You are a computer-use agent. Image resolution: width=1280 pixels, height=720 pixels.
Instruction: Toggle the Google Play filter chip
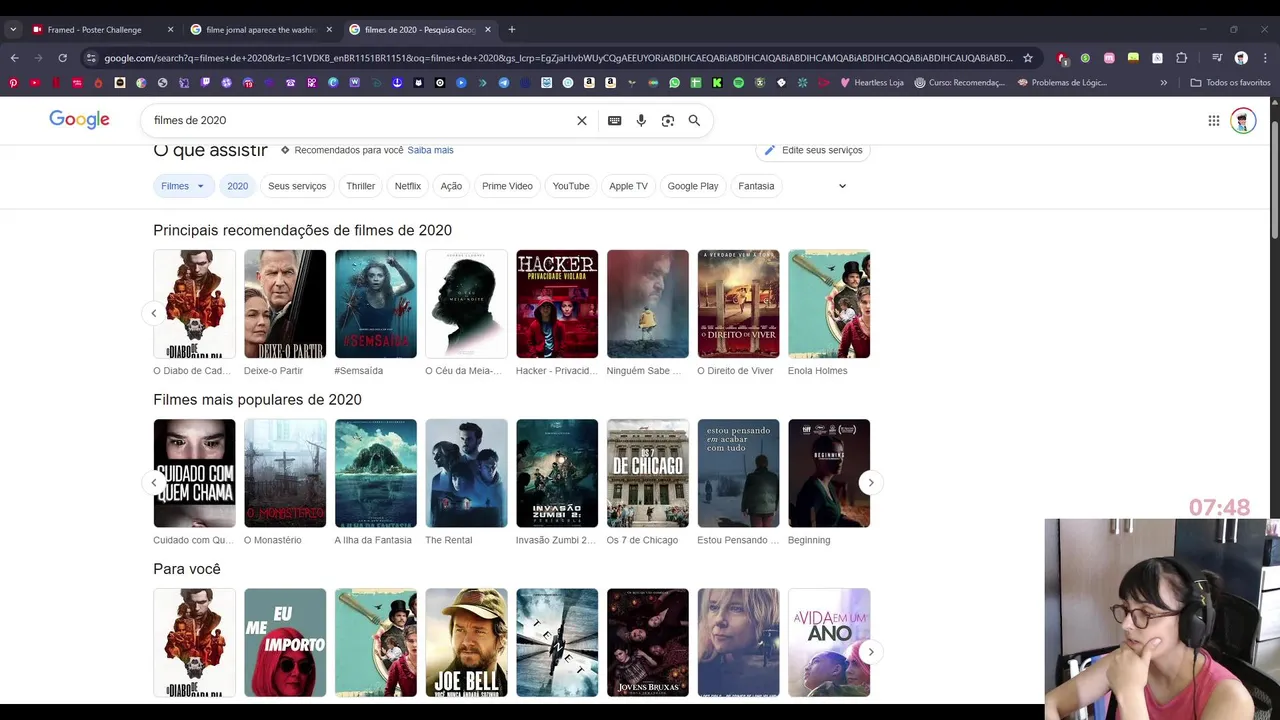point(693,186)
